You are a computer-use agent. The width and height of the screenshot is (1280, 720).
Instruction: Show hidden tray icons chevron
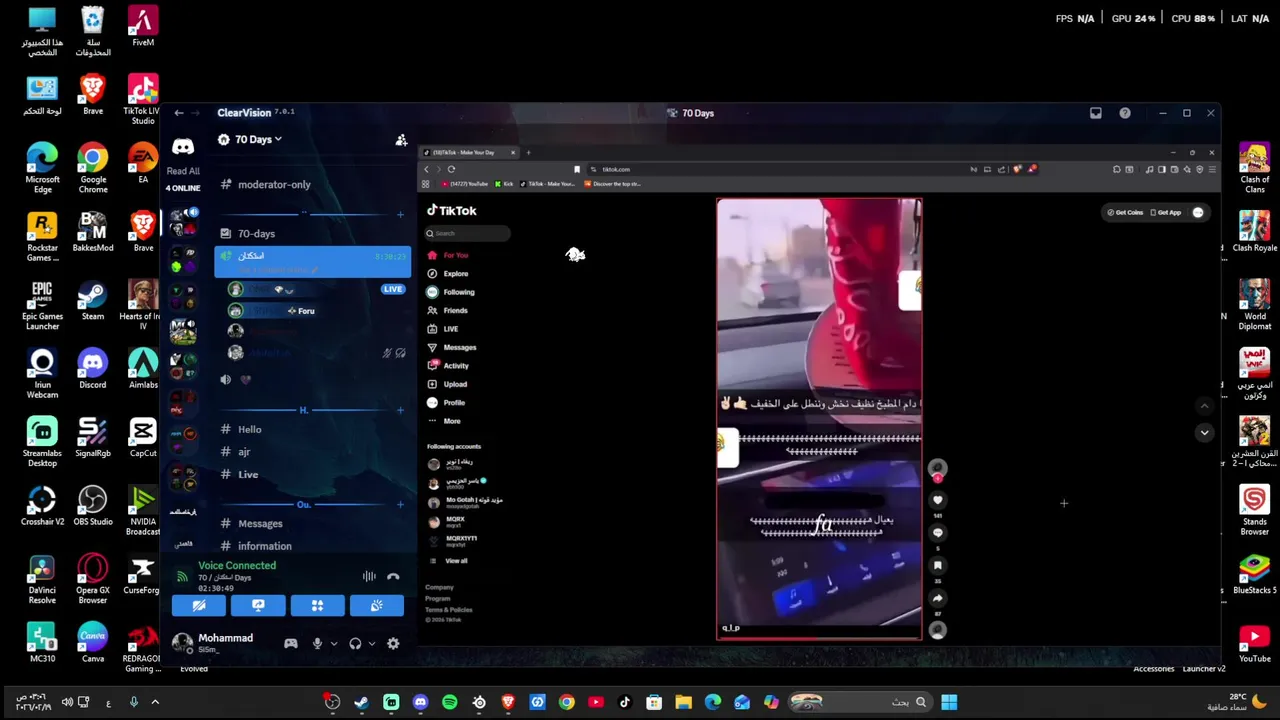click(155, 702)
